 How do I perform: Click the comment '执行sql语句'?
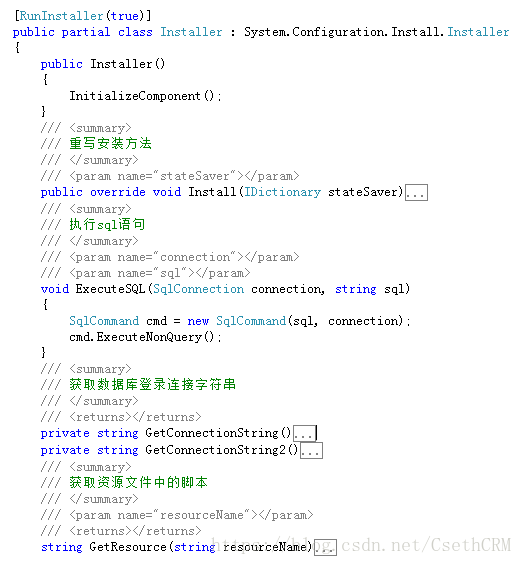click(x=107, y=224)
